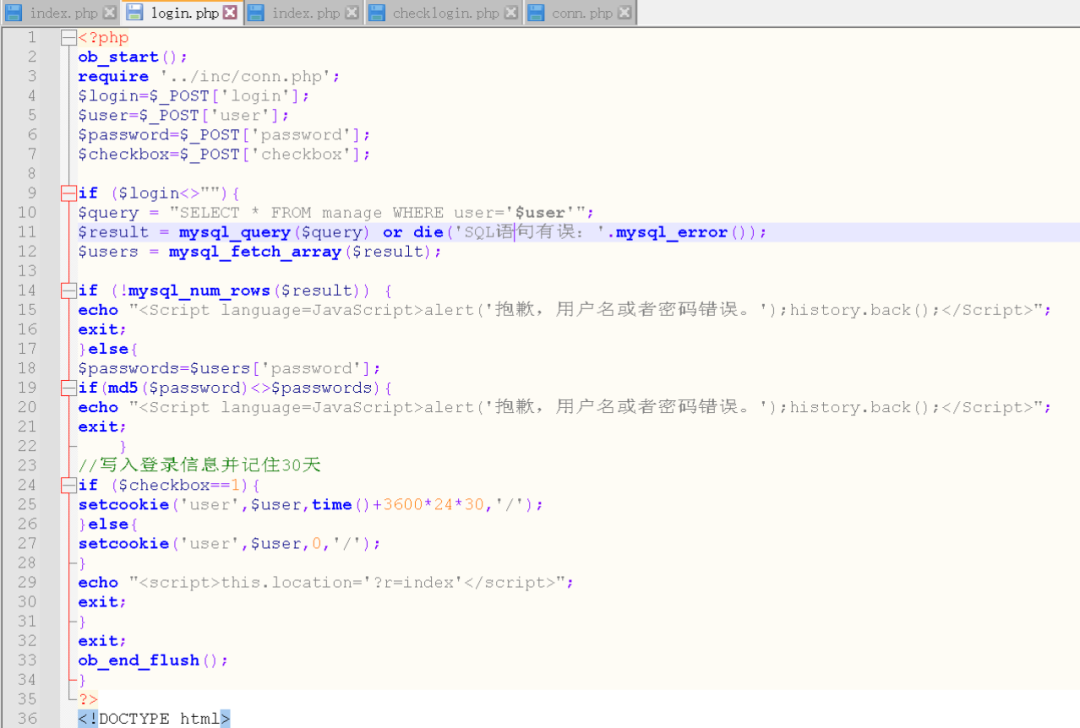Close the conn.php tab
The image size is (1080, 728).
click(x=625, y=12)
